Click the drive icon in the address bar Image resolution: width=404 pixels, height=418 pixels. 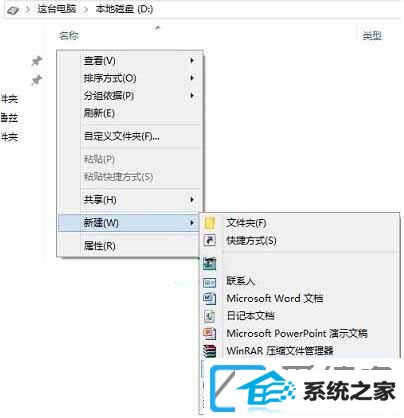click(x=13, y=10)
